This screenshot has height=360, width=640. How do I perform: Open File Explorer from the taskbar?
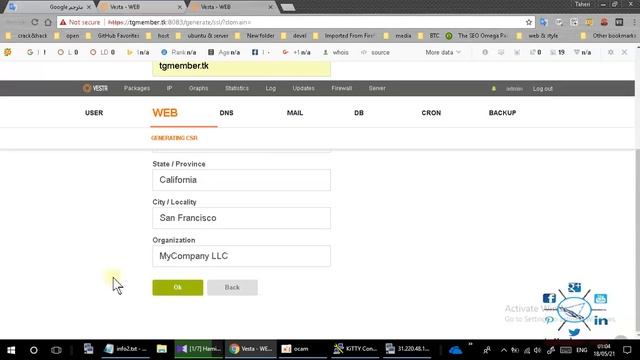pyautogui.click(x=162, y=349)
